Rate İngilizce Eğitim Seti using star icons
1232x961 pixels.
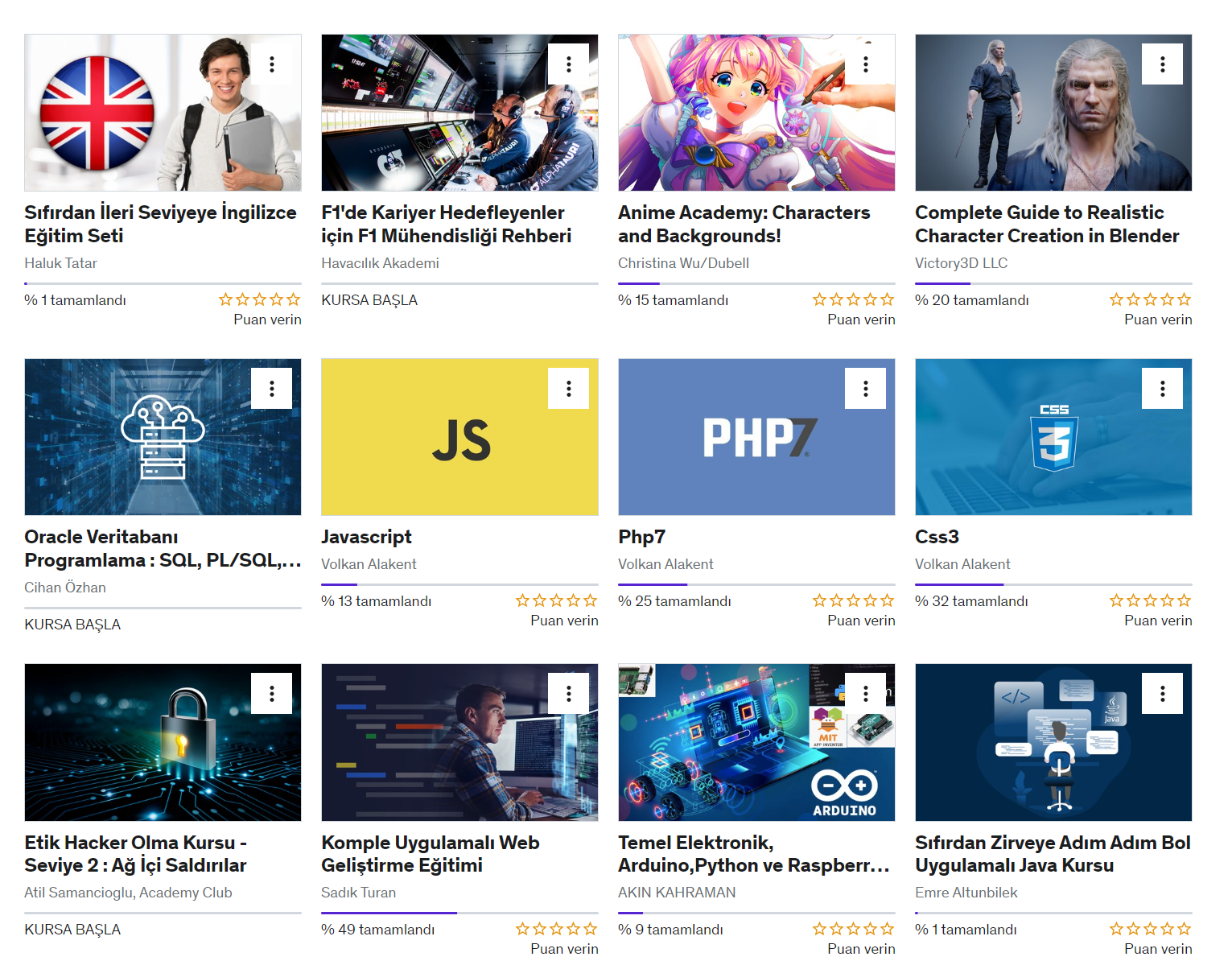260,299
